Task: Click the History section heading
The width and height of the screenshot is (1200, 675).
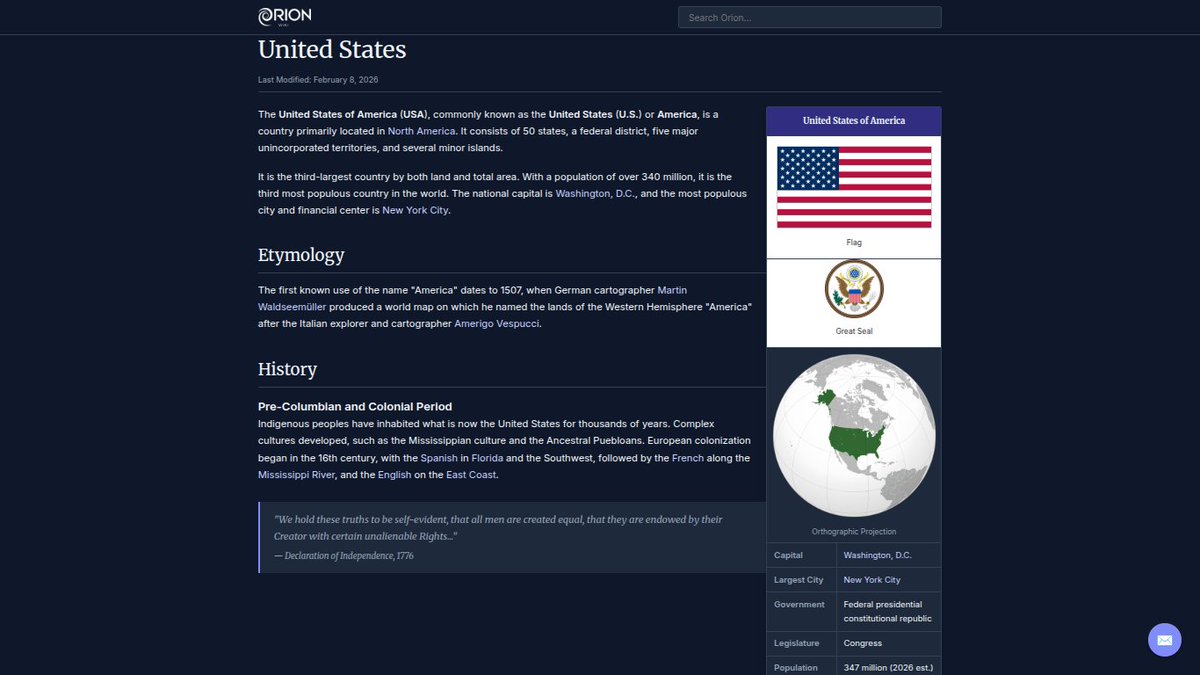Action: (x=287, y=369)
